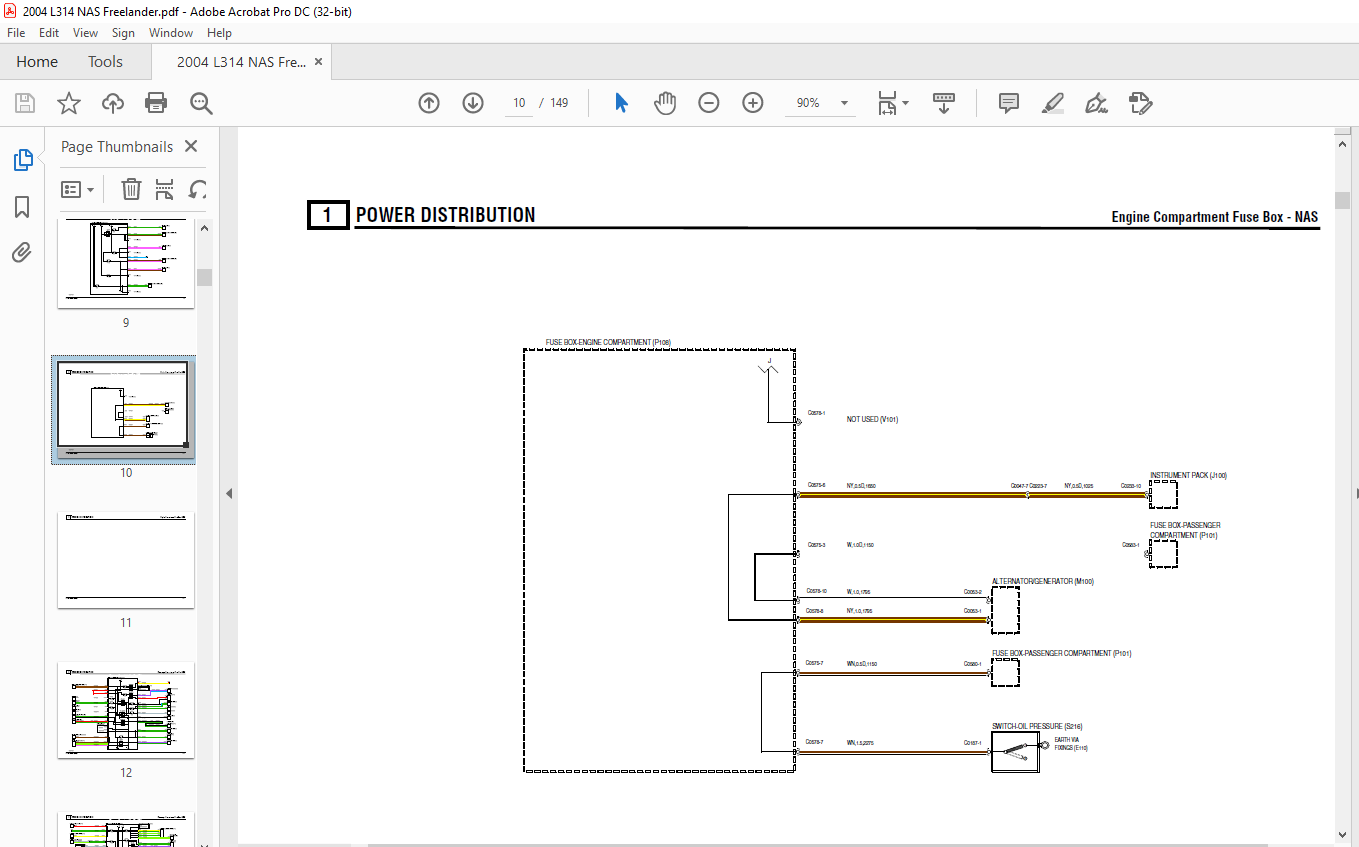The image size is (1359, 847).
Task: Open the Window menu
Action: [171, 33]
